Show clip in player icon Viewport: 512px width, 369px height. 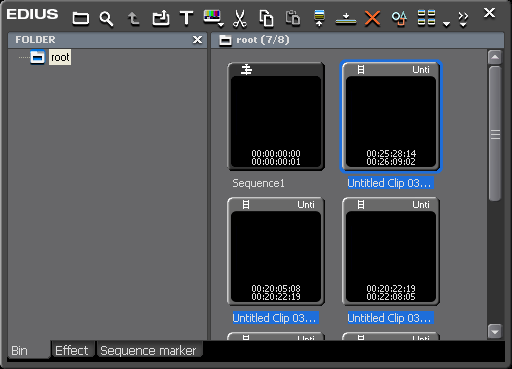tap(319, 18)
